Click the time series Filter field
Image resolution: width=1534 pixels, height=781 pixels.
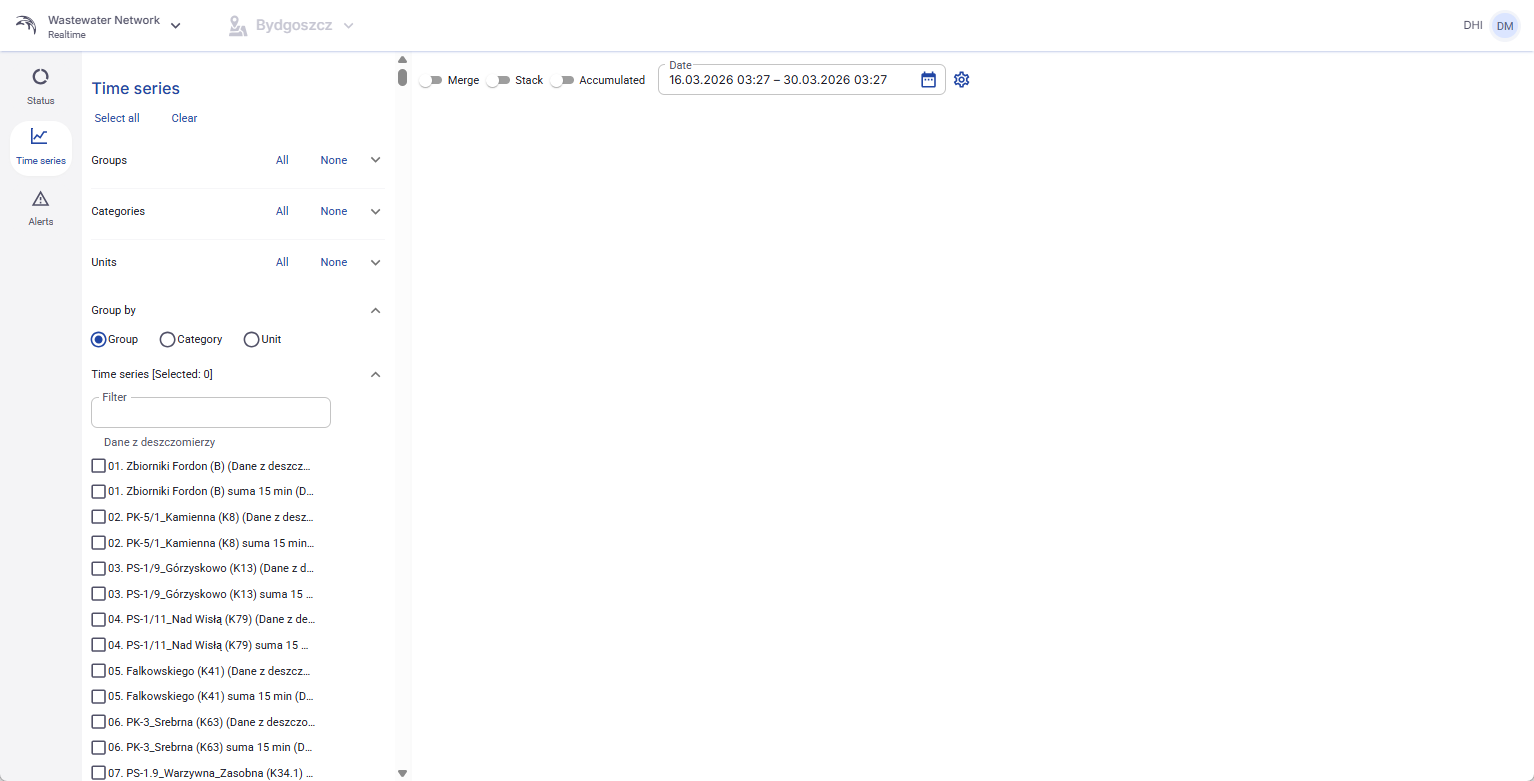point(211,413)
